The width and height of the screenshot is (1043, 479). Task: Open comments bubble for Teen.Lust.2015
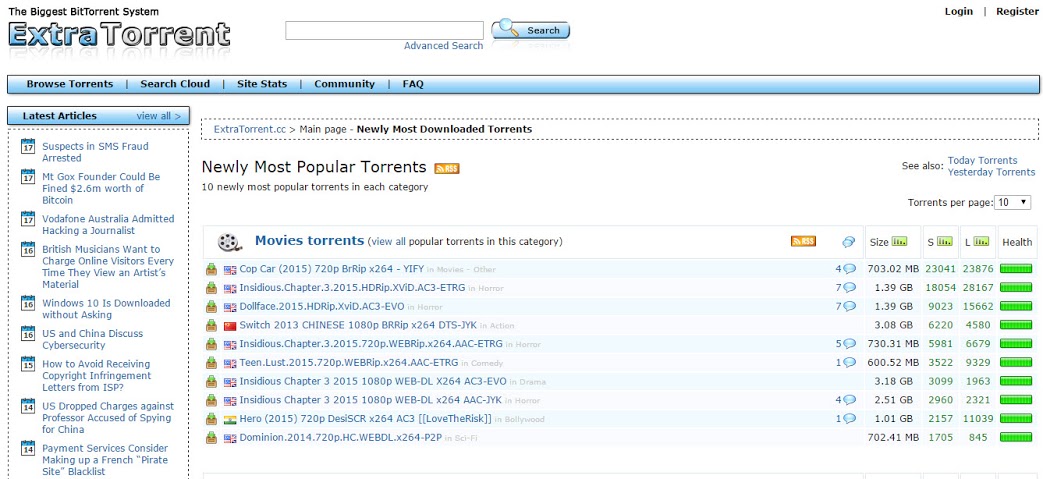point(849,363)
